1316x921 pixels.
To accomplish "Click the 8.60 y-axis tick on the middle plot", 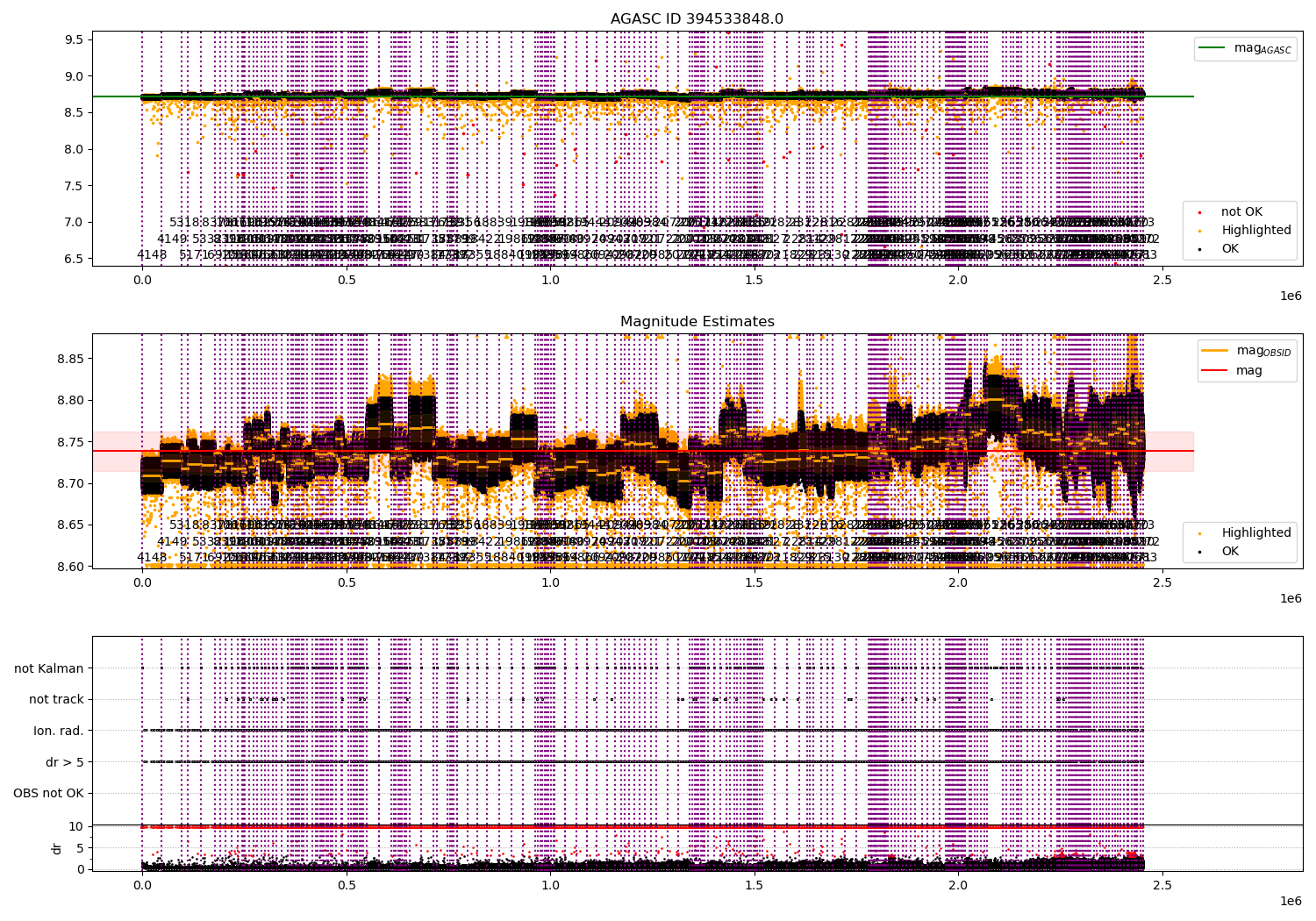I will coord(70,567).
